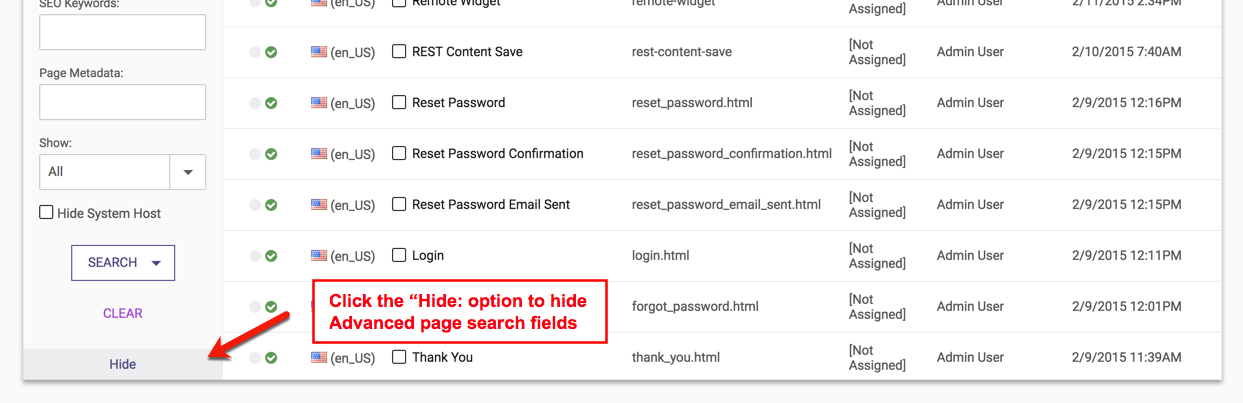Open the Show dropdown arrow
1243x403 pixels.
coord(188,172)
